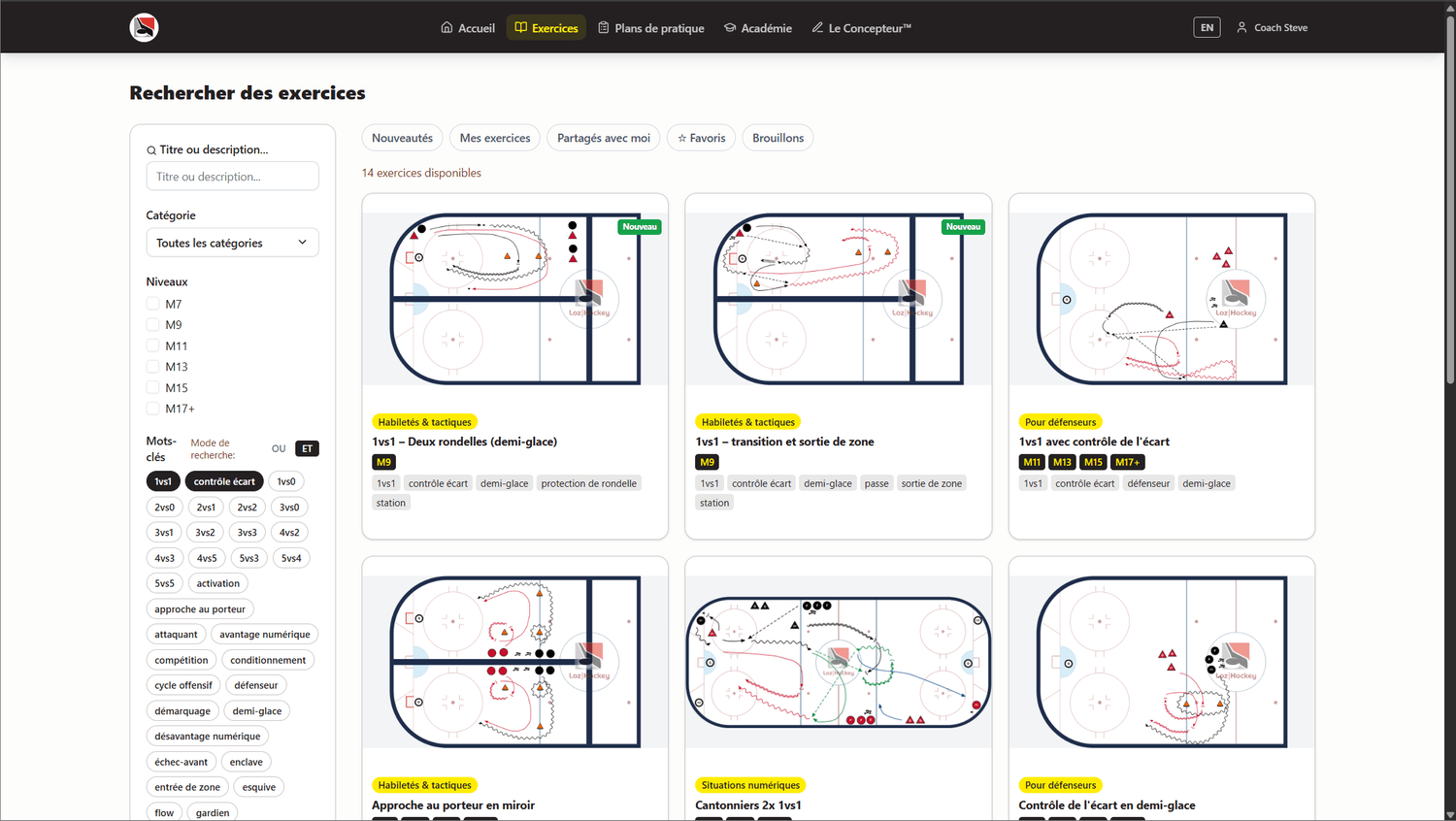
Task: Toggle the désavantage numérique keyword
Action: (208, 736)
